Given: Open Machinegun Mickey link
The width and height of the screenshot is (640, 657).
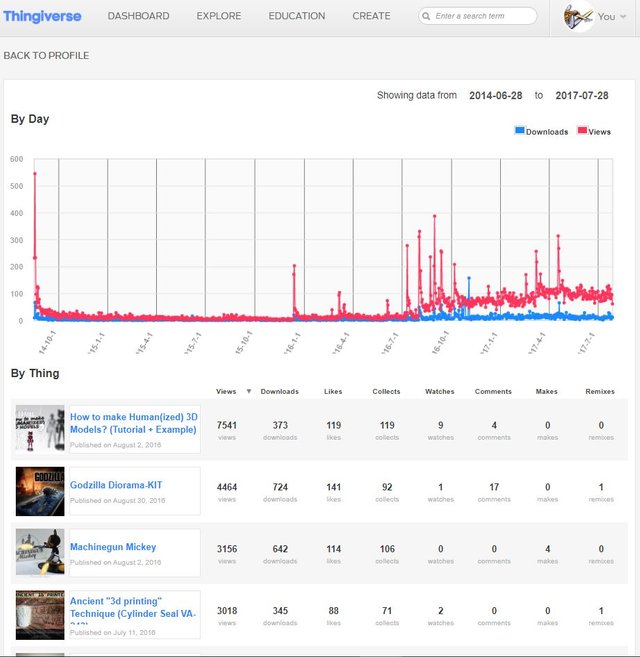Looking at the screenshot, I should [x=113, y=547].
